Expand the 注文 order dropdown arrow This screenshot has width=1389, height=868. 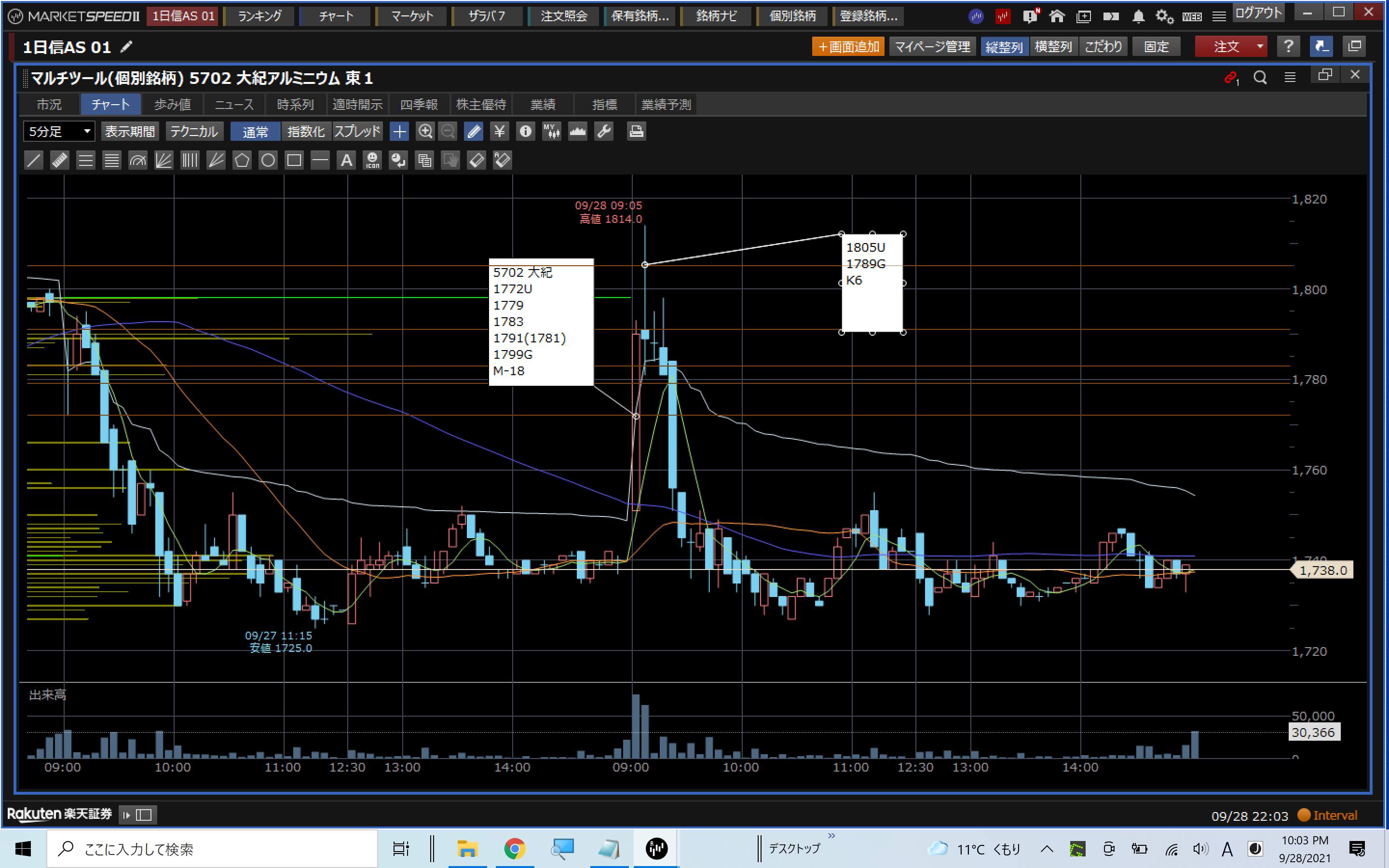(1259, 46)
